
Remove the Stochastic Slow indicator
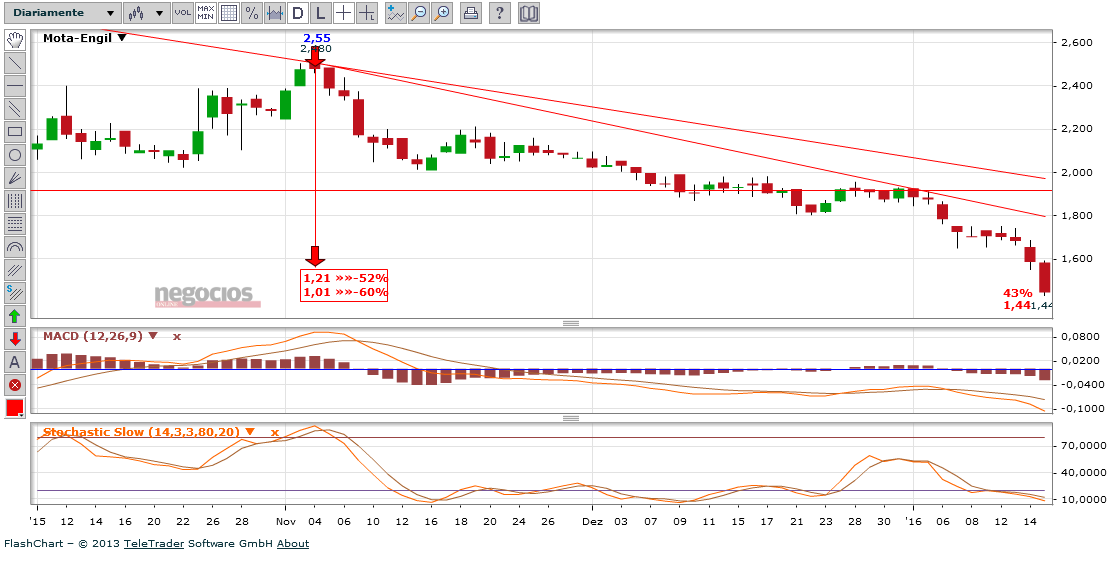(274, 432)
